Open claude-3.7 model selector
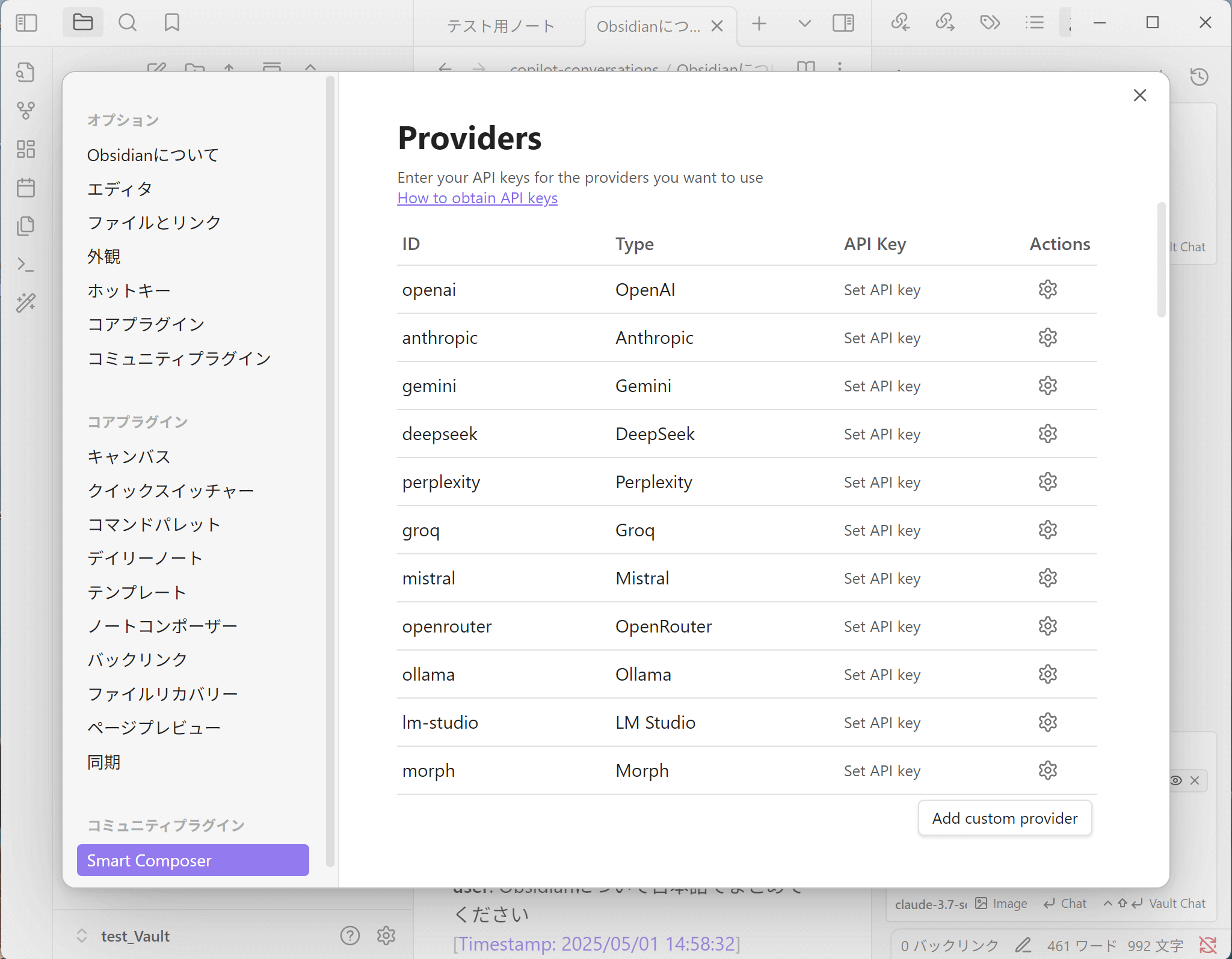This screenshot has height=959, width=1232. click(x=930, y=904)
